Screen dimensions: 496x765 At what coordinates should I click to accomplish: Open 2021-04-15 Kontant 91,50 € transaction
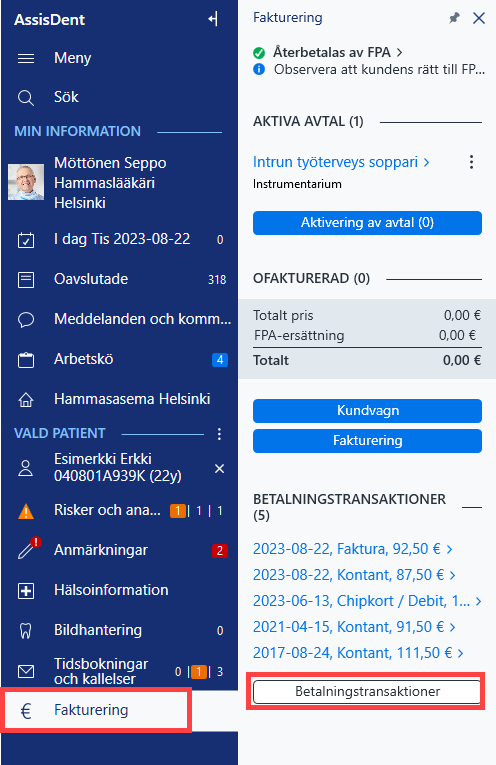354,627
